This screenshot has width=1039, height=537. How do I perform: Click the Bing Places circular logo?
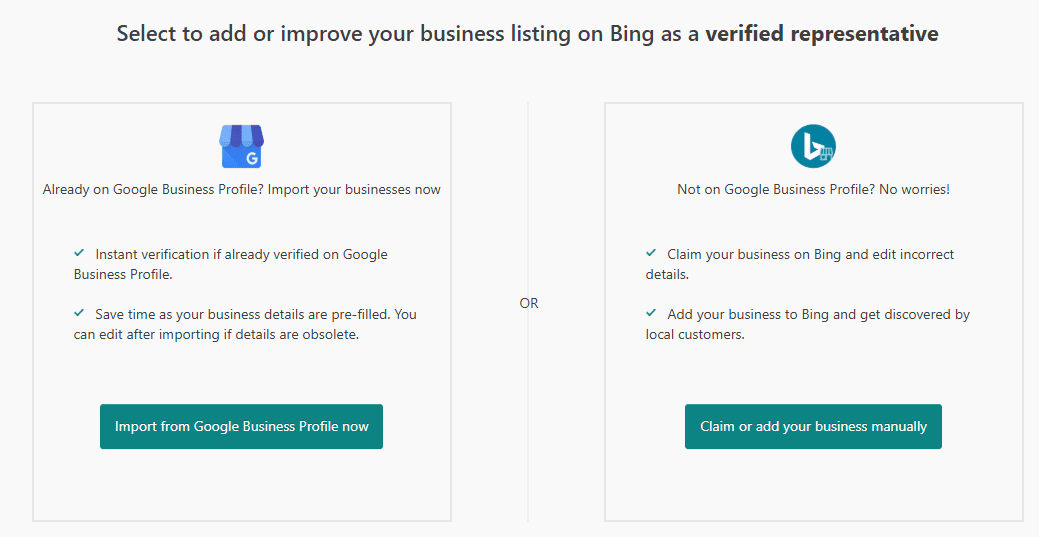813,147
